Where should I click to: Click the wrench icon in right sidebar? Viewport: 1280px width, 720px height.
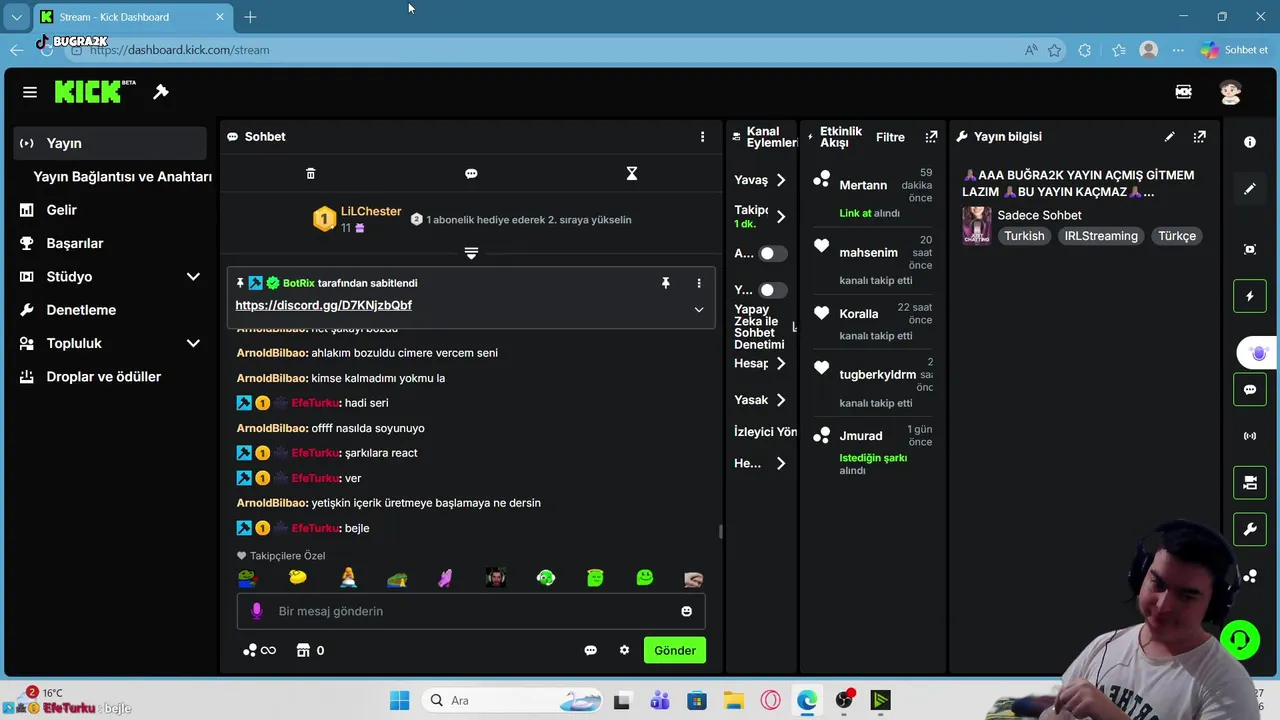pyautogui.click(x=1250, y=530)
